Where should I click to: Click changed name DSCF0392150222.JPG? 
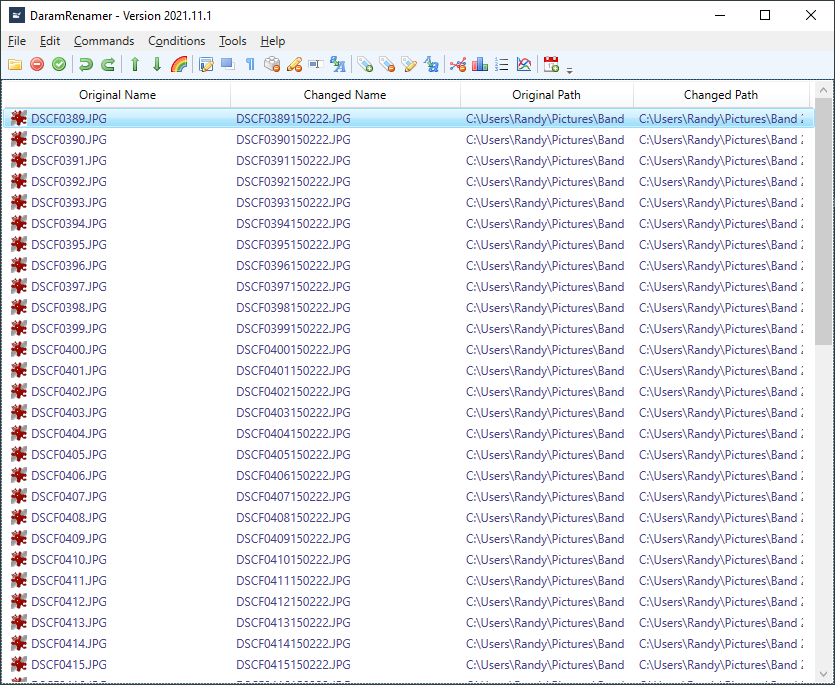293,182
